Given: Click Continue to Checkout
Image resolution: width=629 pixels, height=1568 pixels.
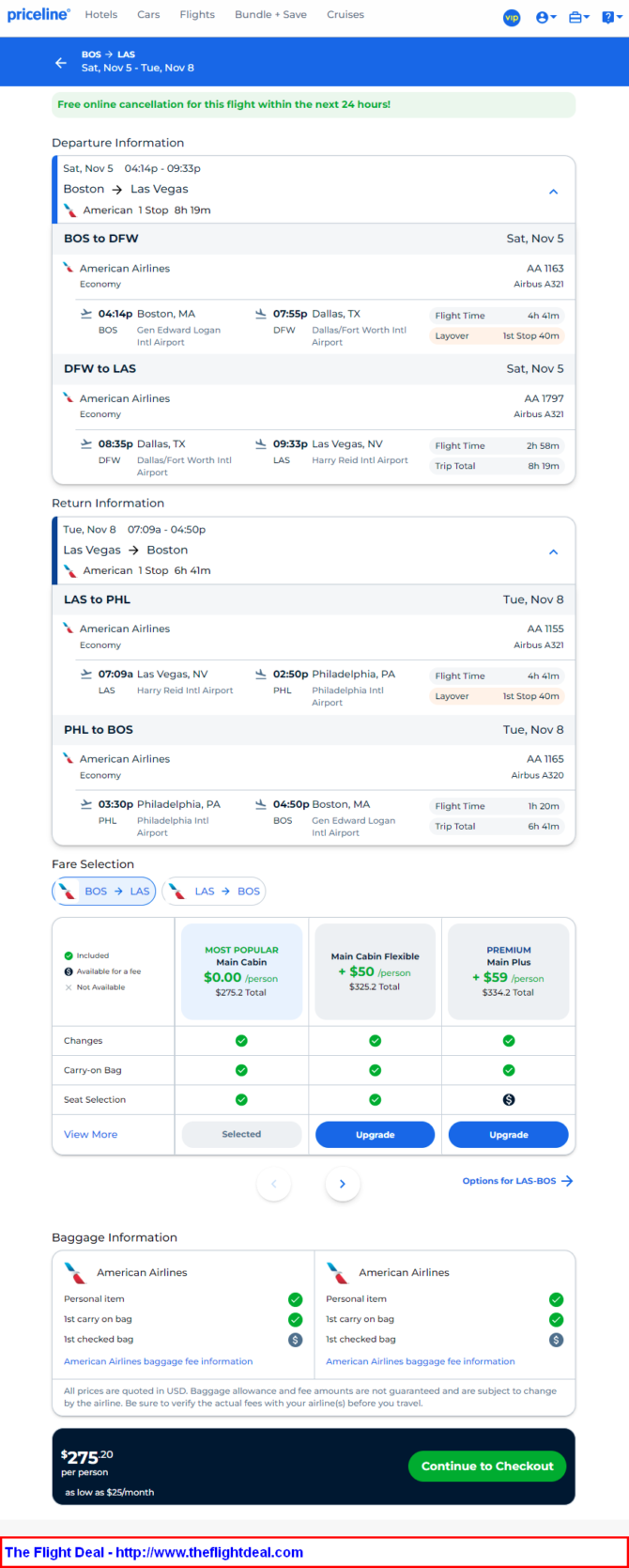Looking at the screenshot, I should tap(487, 1466).
